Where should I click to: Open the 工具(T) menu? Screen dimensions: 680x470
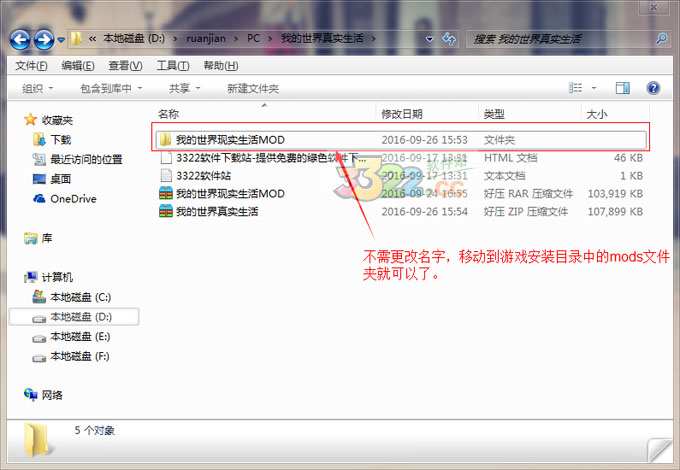pos(173,65)
